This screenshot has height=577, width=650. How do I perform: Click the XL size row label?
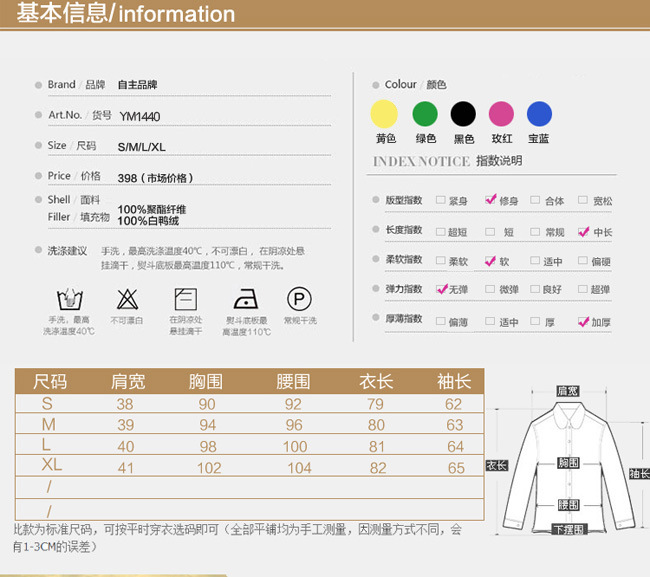[x=51, y=466]
